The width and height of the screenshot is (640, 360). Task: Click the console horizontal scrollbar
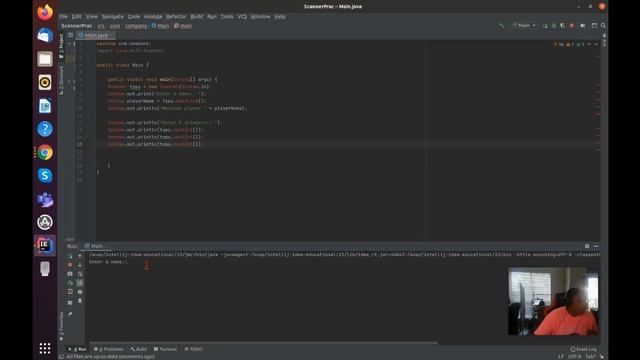tap(263, 343)
